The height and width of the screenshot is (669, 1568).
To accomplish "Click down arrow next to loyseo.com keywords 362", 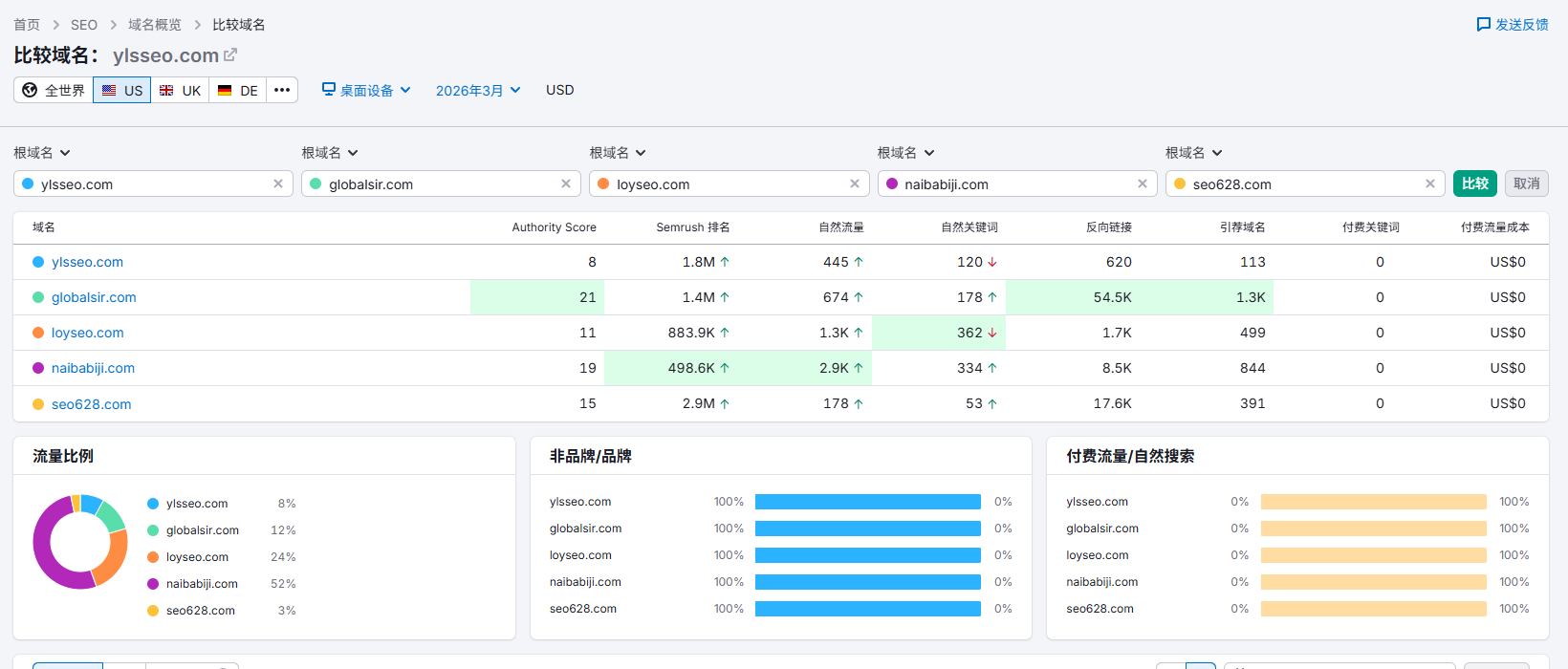I will pos(992,333).
